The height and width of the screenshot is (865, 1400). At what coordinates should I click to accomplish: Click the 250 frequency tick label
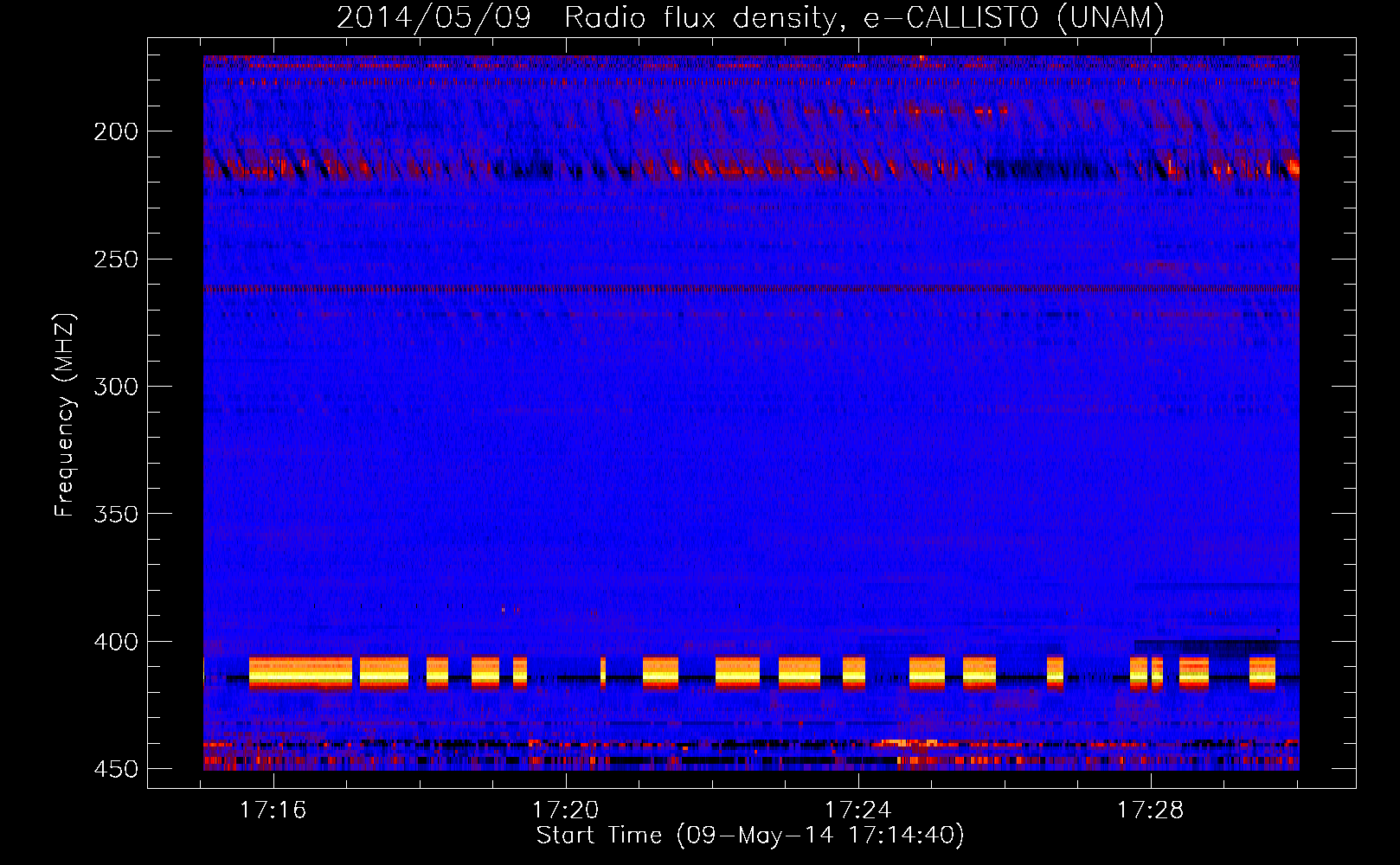pos(116,259)
